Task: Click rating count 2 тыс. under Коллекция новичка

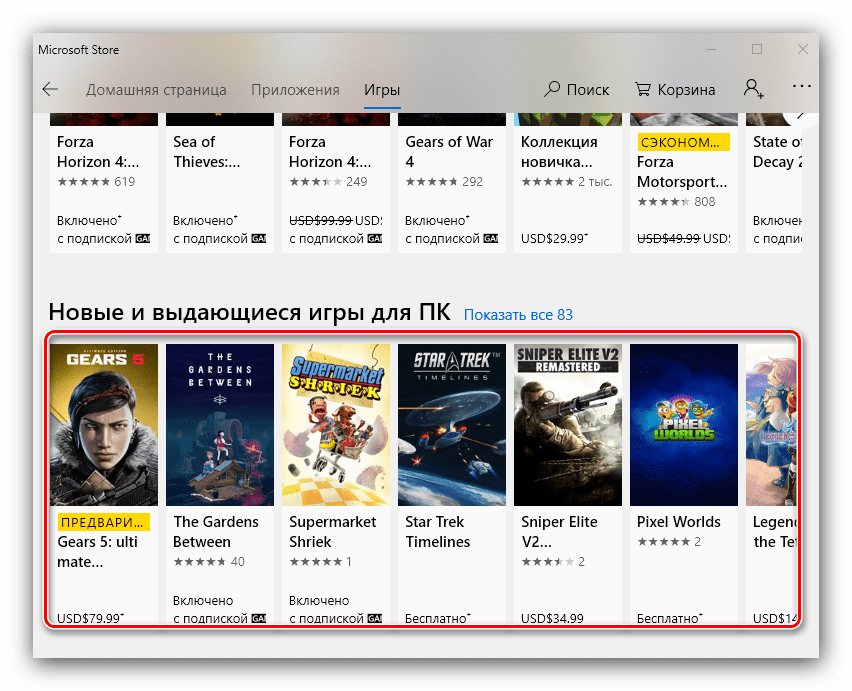Action: point(595,181)
